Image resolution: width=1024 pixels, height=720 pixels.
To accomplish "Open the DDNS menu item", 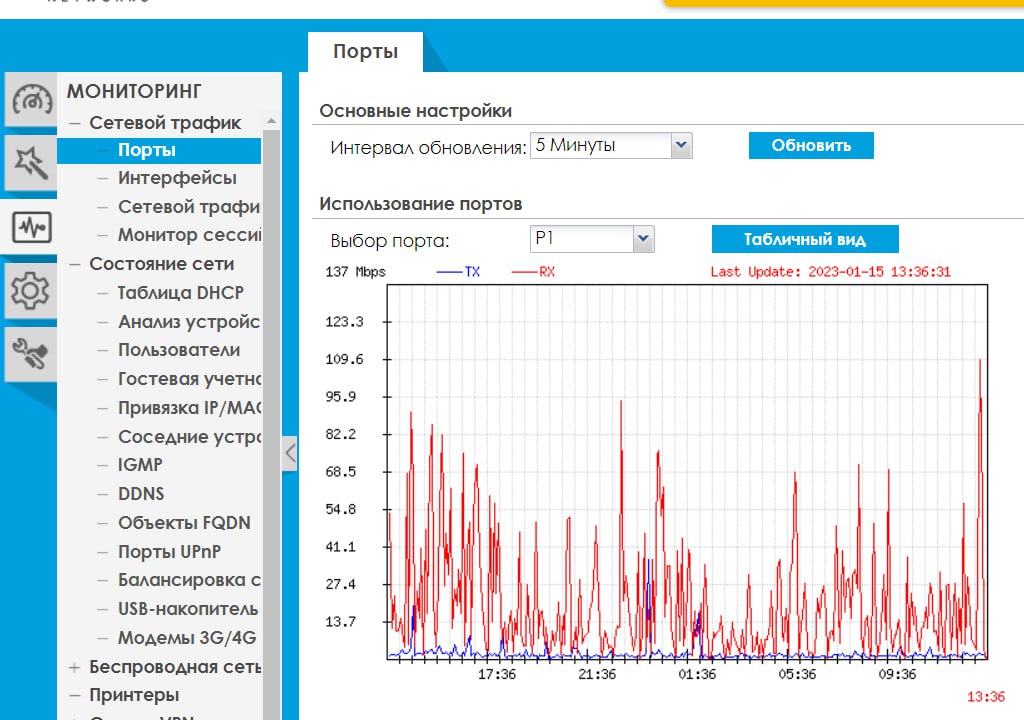I will pyautogui.click(x=141, y=494).
